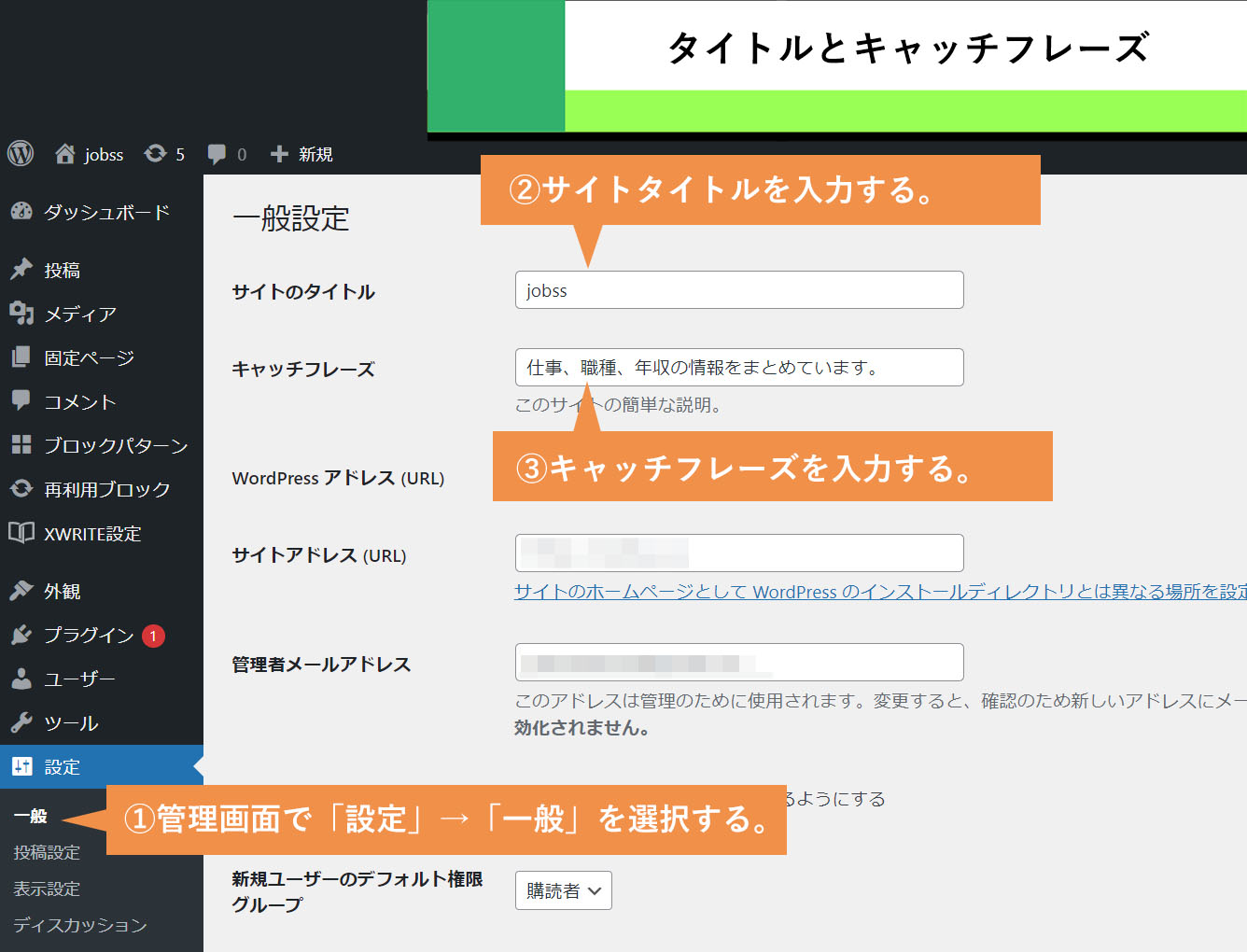The width and height of the screenshot is (1247, 952).
Task: Click the サイトのタイトル label
Action: (x=303, y=291)
